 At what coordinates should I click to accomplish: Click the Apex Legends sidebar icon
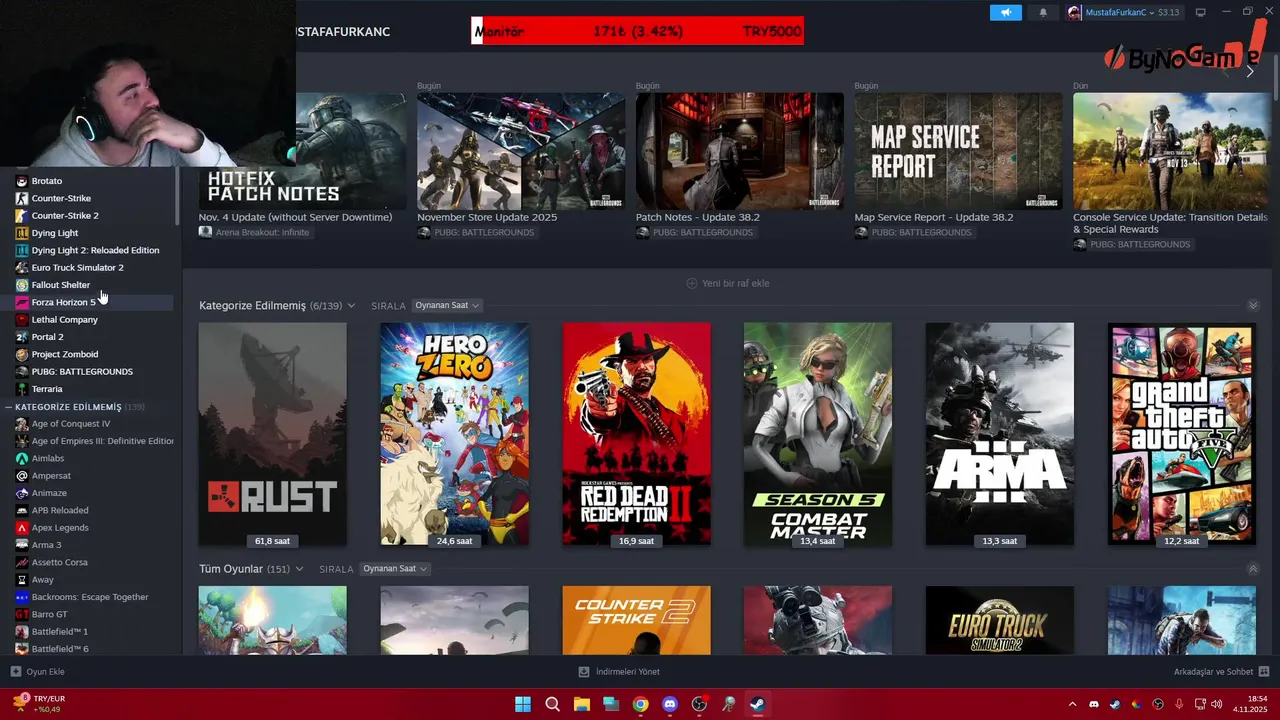click(x=22, y=527)
